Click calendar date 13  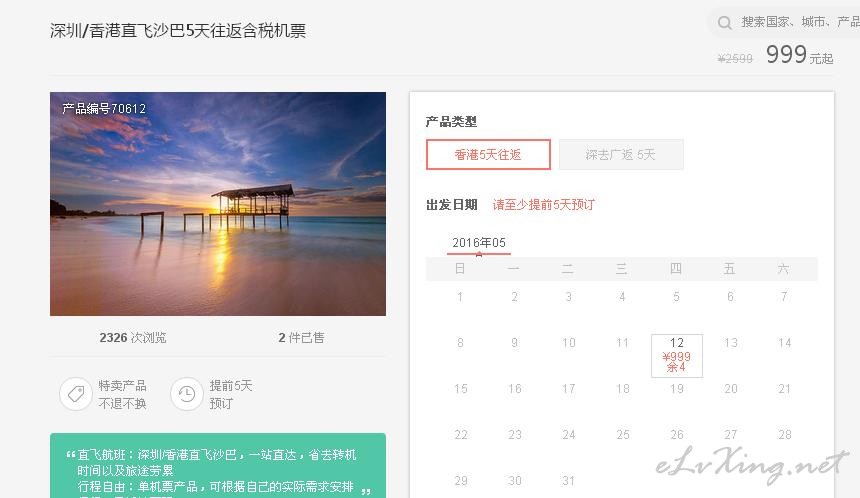(731, 343)
